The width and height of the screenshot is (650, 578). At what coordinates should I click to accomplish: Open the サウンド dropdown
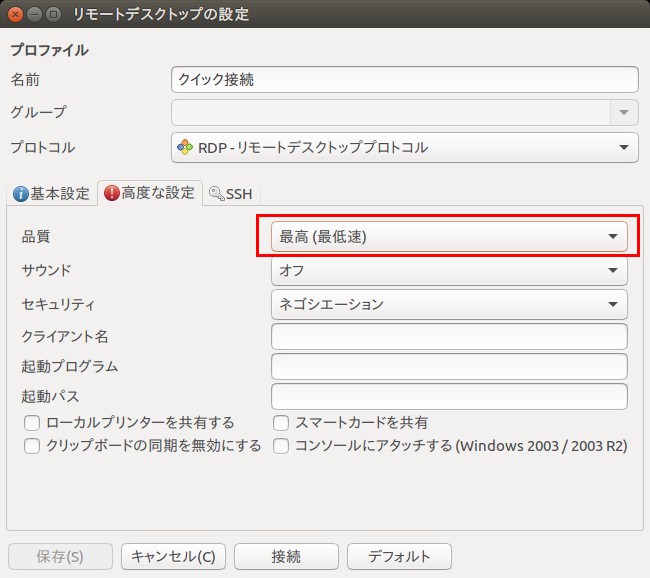click(449, 270)
